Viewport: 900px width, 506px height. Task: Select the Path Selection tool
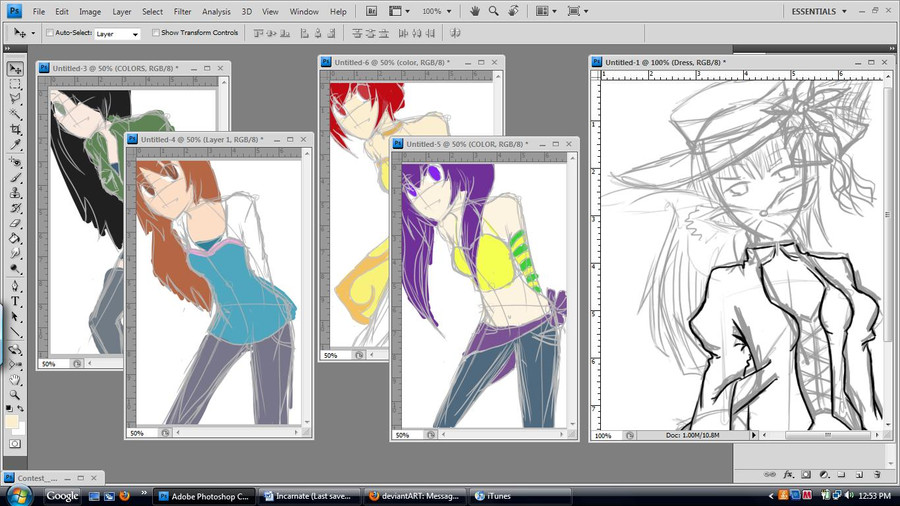(15, 317)
